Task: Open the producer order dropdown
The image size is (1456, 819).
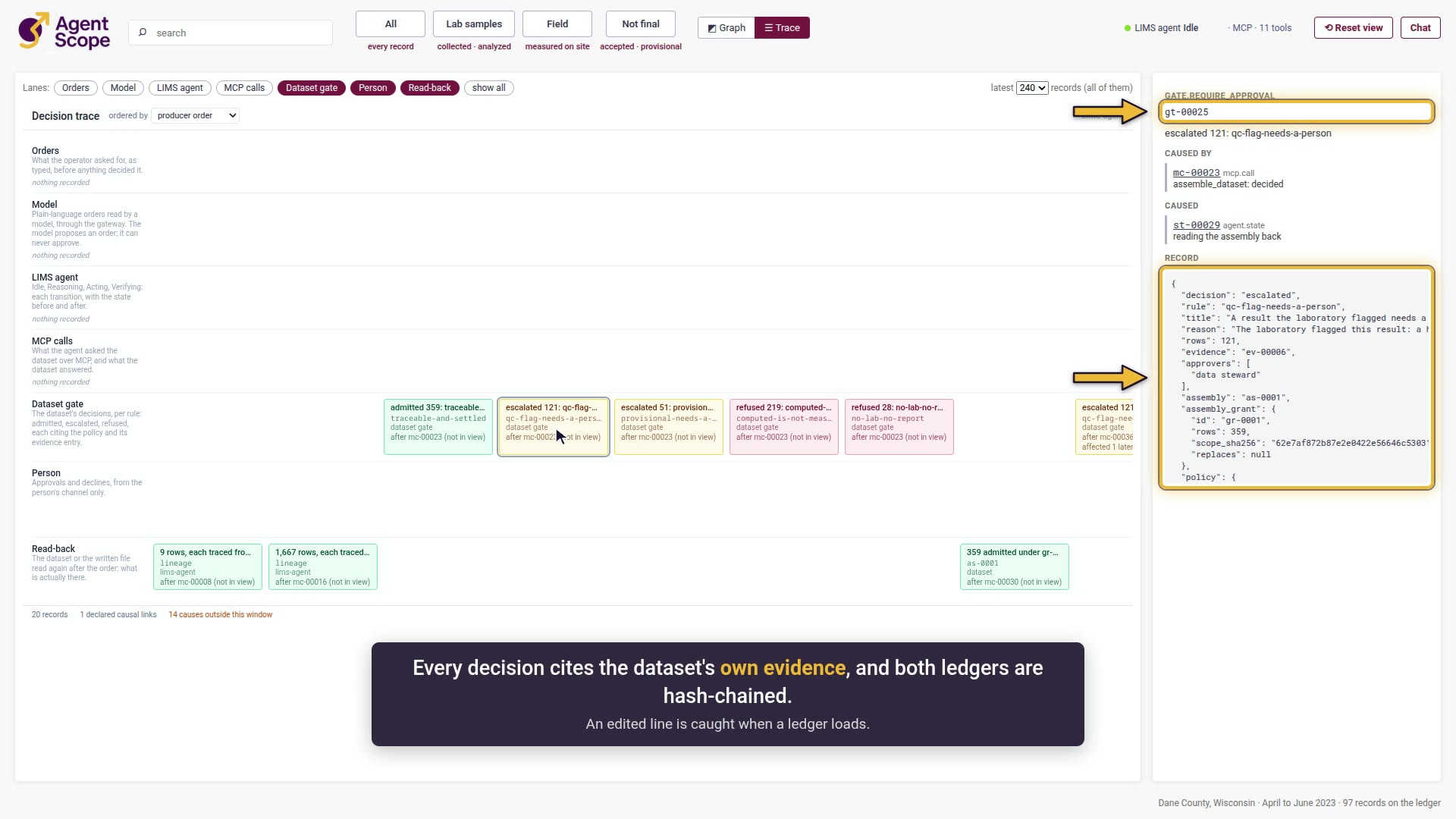Action: 196,115
